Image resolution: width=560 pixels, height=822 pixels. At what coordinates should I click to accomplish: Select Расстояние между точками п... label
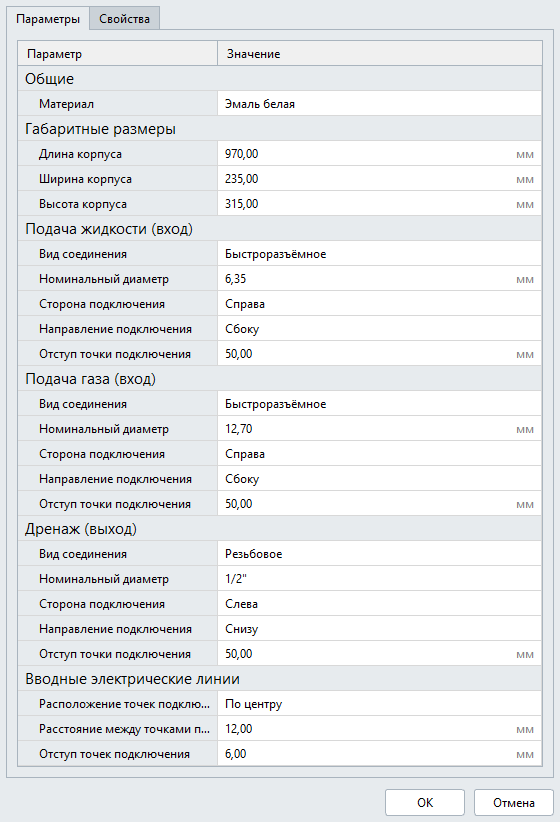124,729
